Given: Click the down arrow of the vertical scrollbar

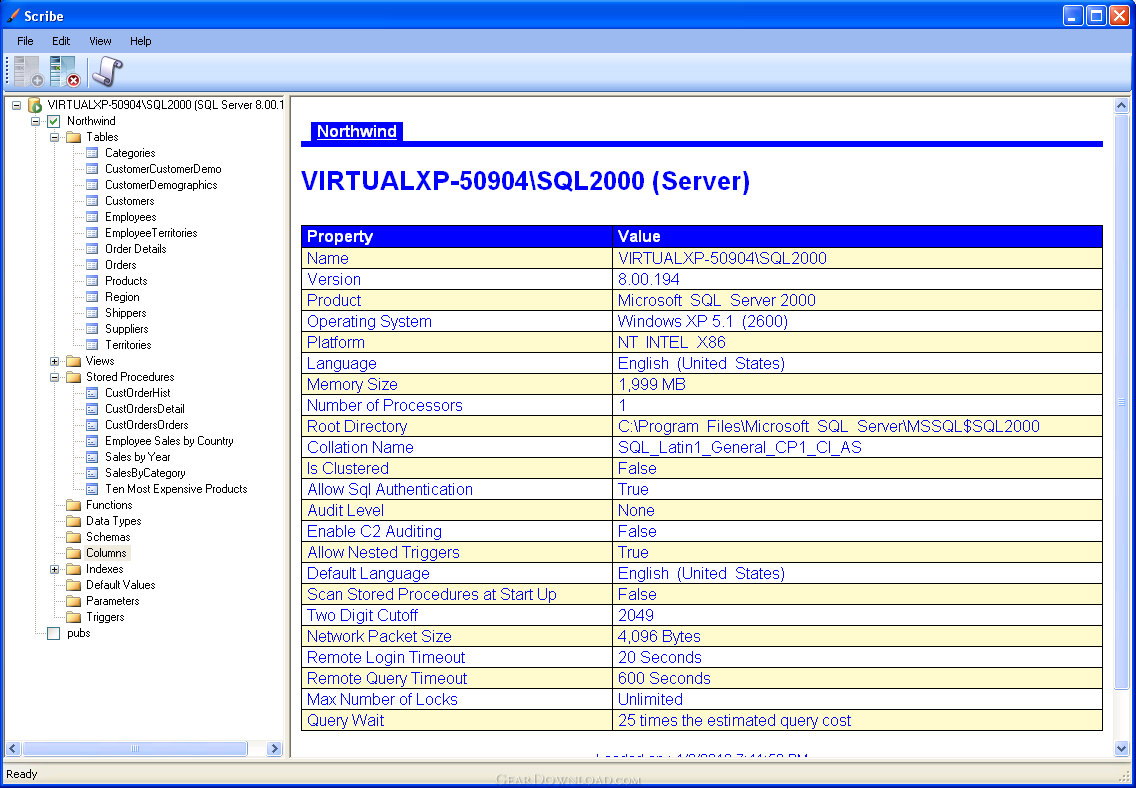Looking at the screenshot, I should [x=1122, y=748].
